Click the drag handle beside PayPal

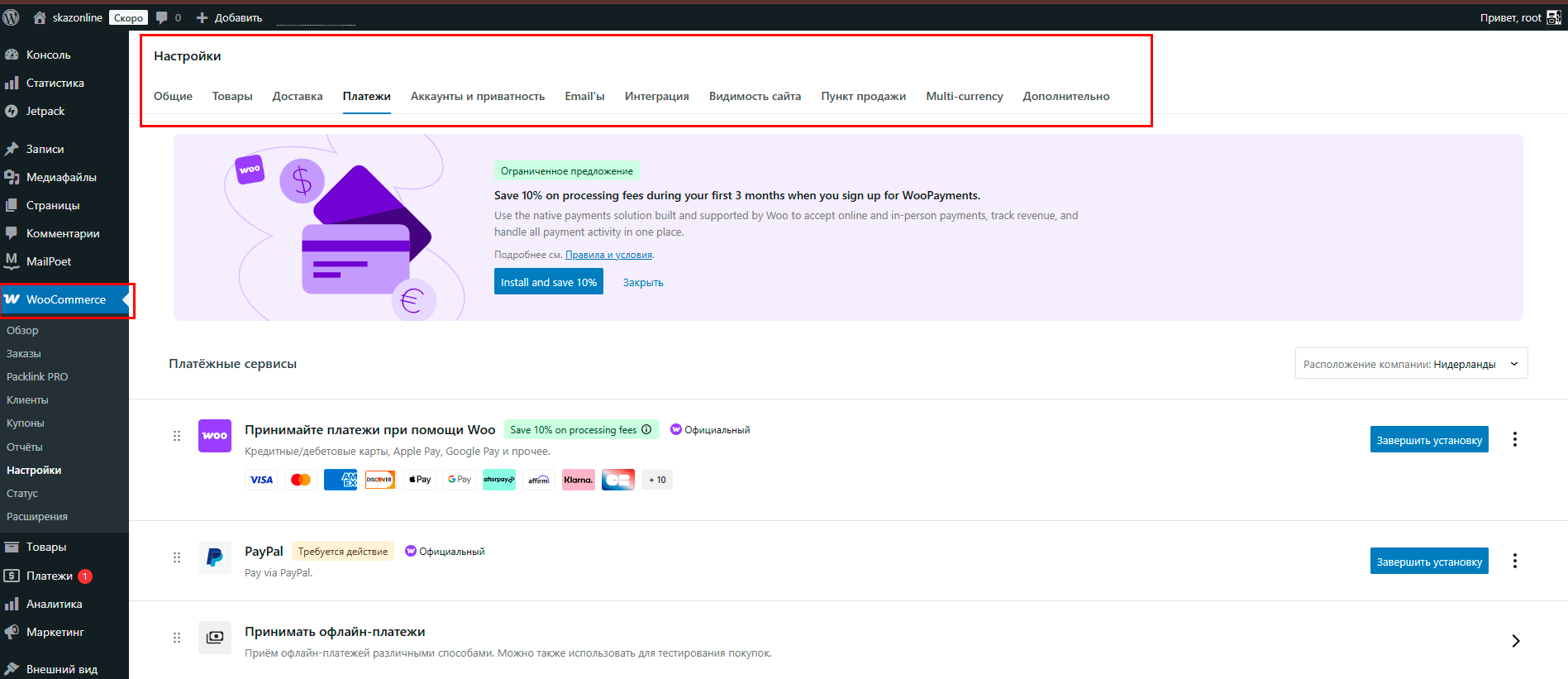pyautogui.click(x=177, y=557)
